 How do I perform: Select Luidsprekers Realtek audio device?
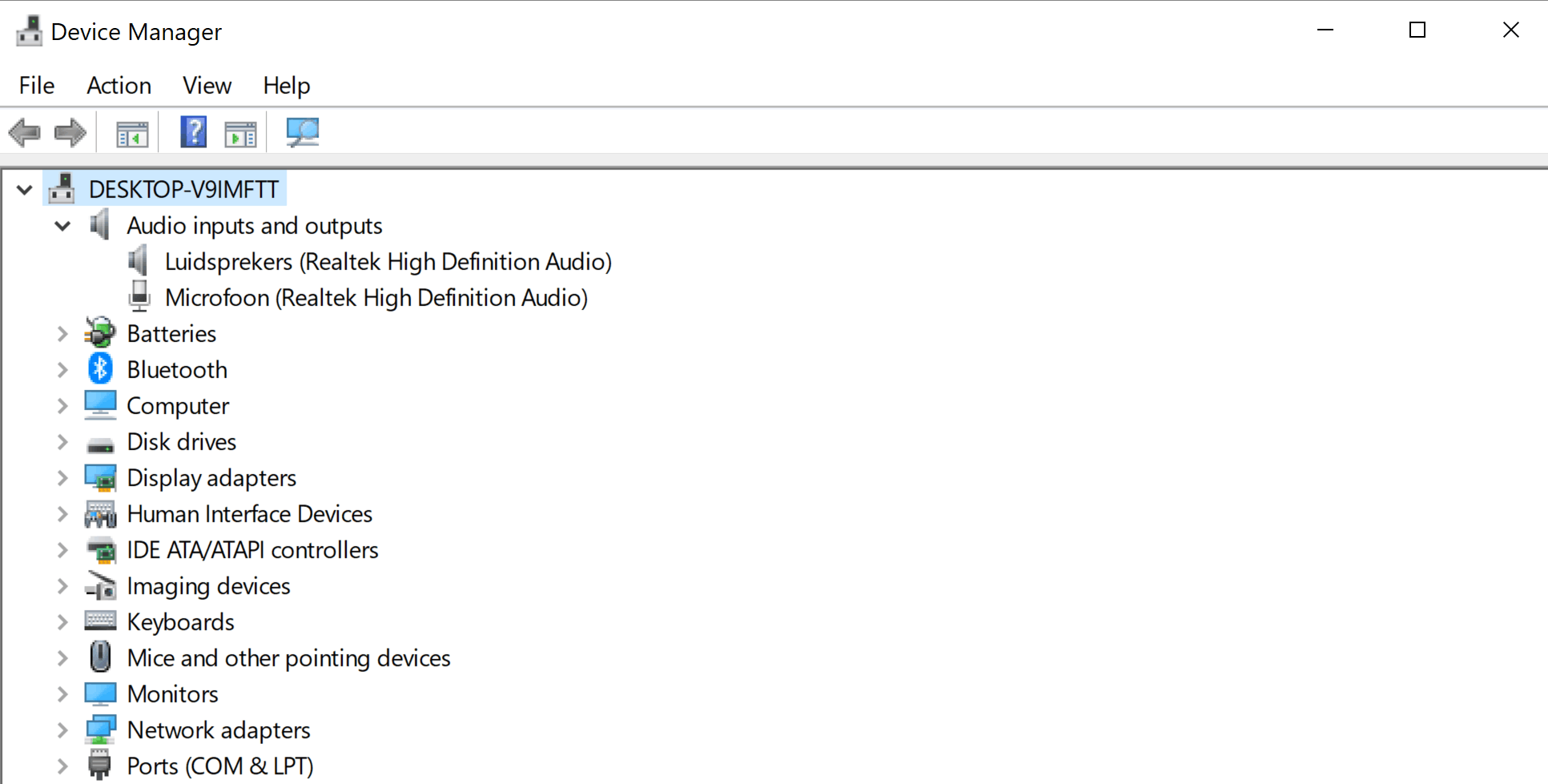(x=388, y=262)
